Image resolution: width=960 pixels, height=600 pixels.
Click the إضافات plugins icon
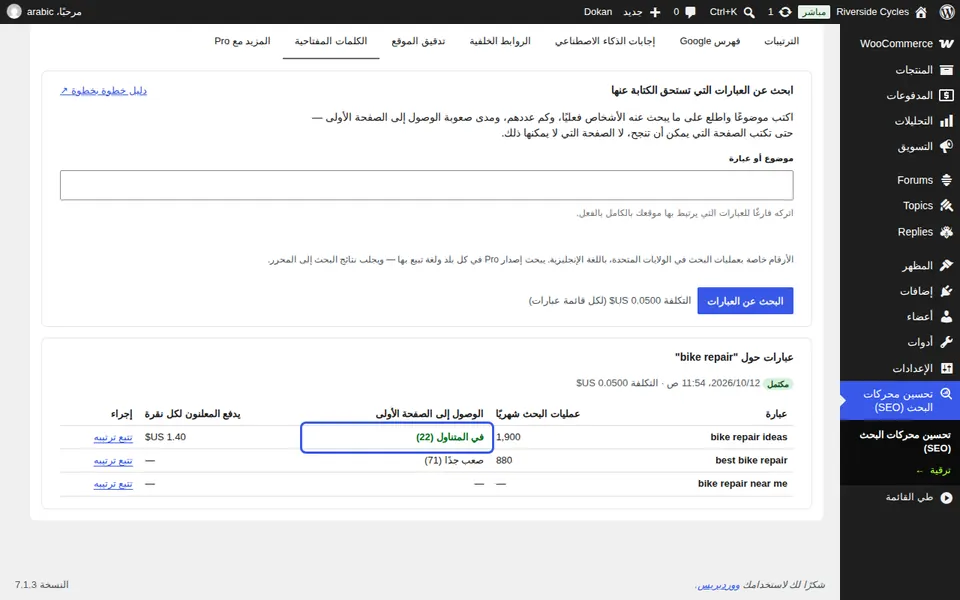coord(947,291)
